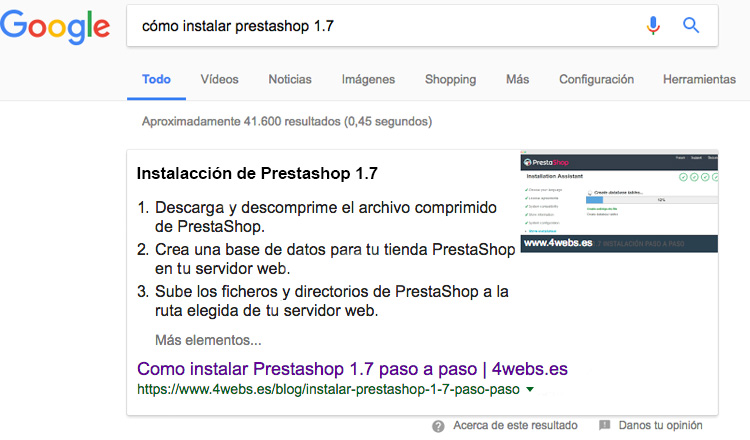750x440 pixels.
Task: Click the Google logo
Action: click(x=55, y=27)
